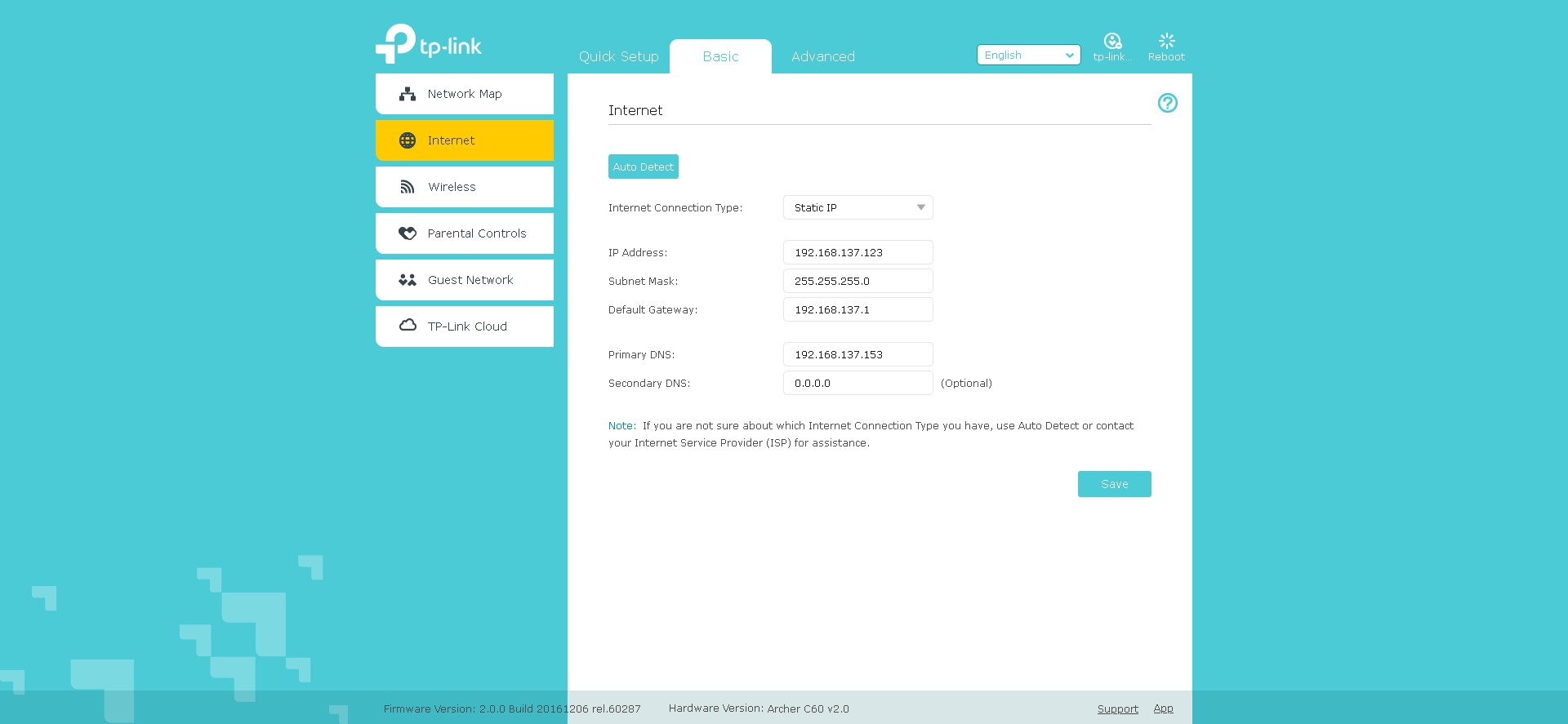Focus the IP Address field
The height and width of the screenshot is (724, 1568).
858,252
